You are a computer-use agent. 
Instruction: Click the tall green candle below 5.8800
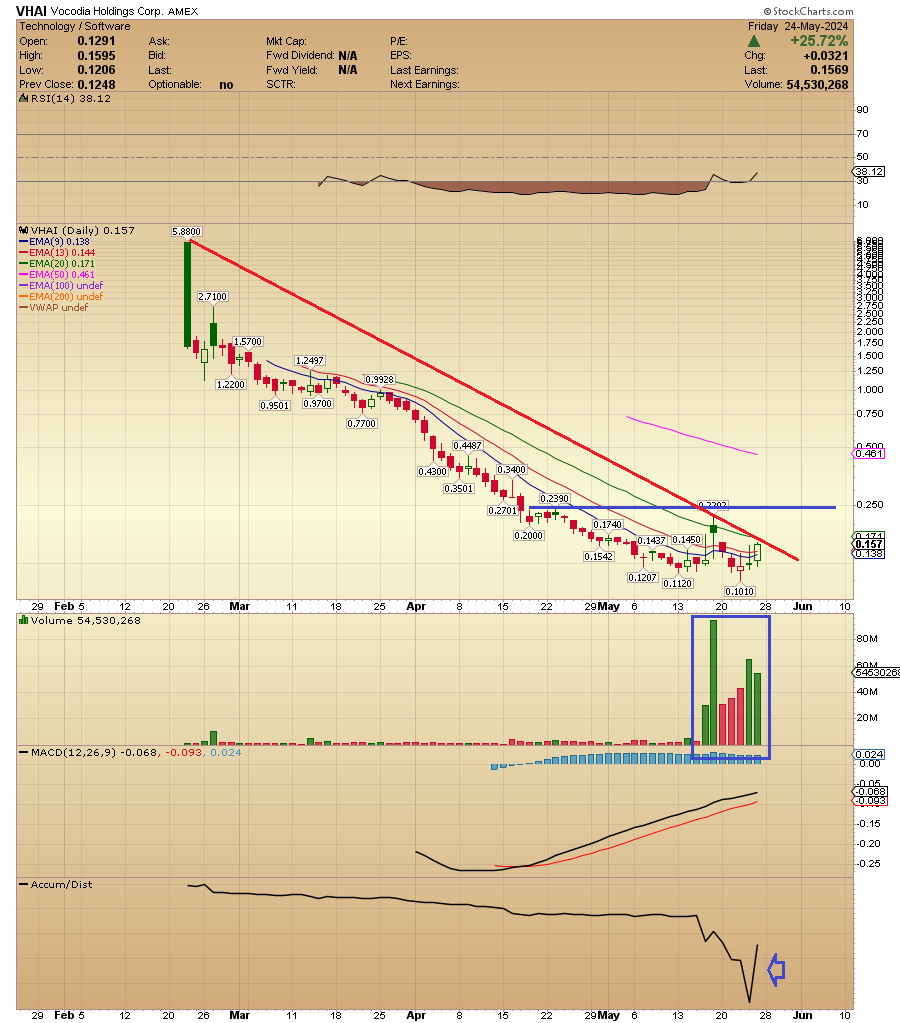(x=187, y=294)
